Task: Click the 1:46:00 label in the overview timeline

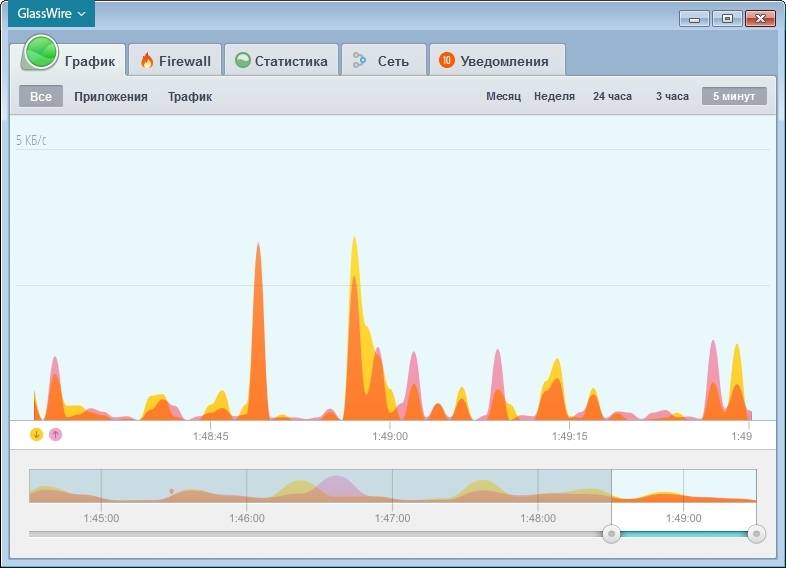Action: (247, 518)
